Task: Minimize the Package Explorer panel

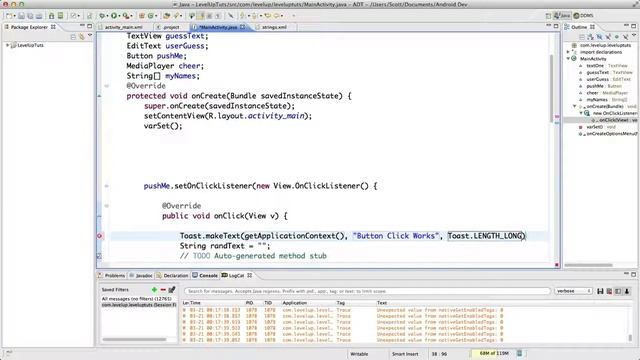Action: [x=82, y=26]
